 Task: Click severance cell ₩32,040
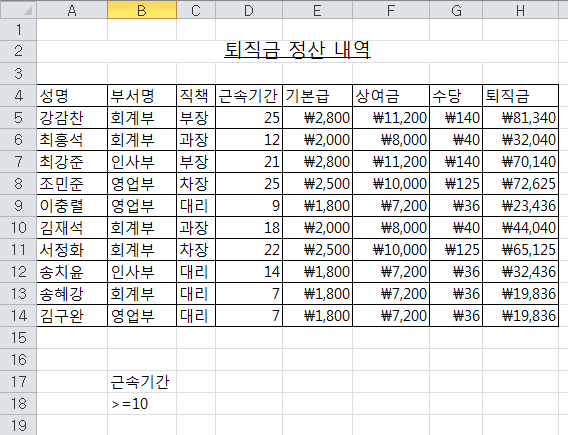coord(521,140)
